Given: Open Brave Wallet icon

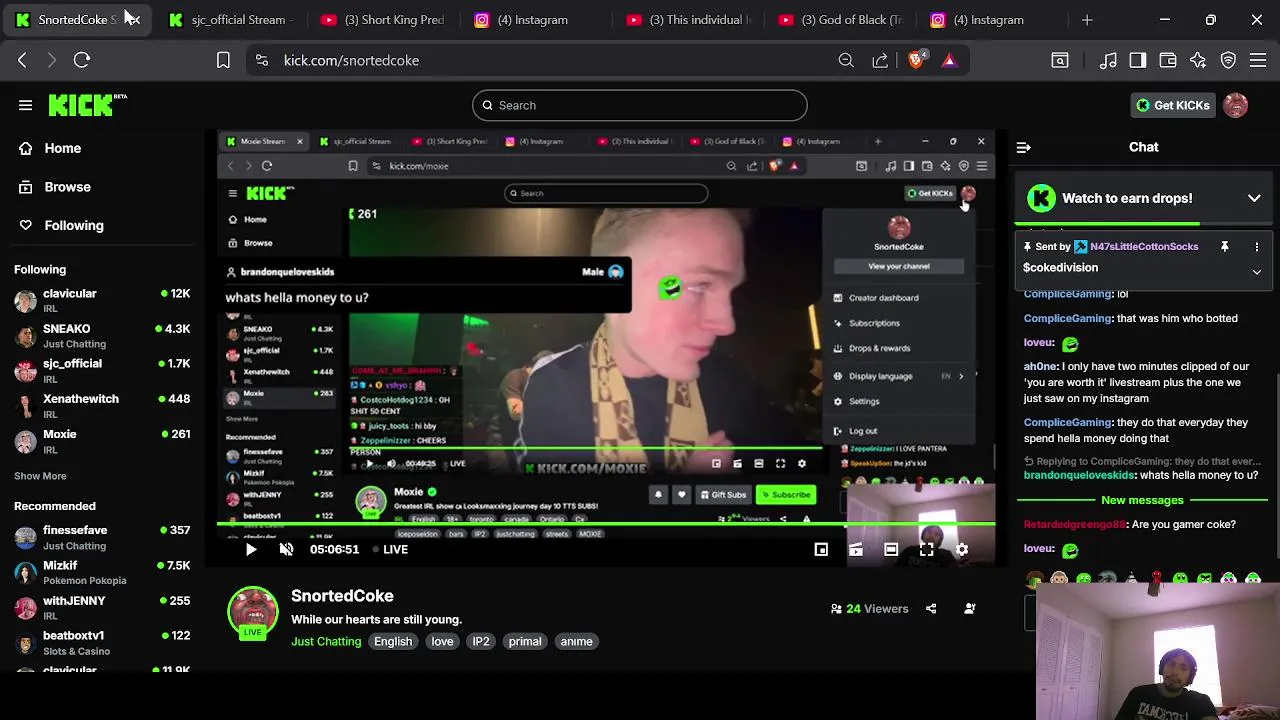Looking at the screenshot, I should [1168, 60].
